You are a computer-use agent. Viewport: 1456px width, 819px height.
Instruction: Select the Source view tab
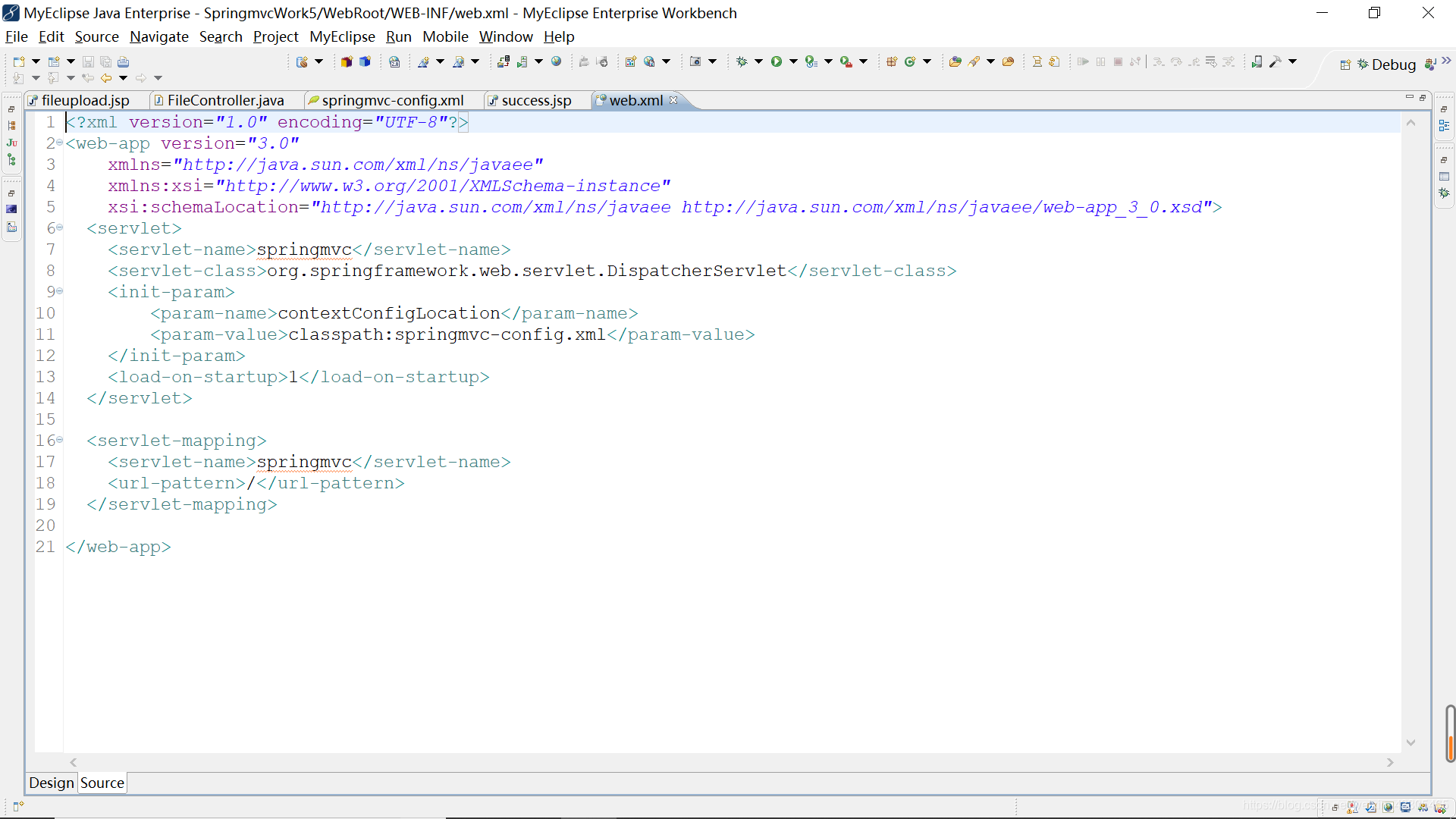[x=102, y=783]
